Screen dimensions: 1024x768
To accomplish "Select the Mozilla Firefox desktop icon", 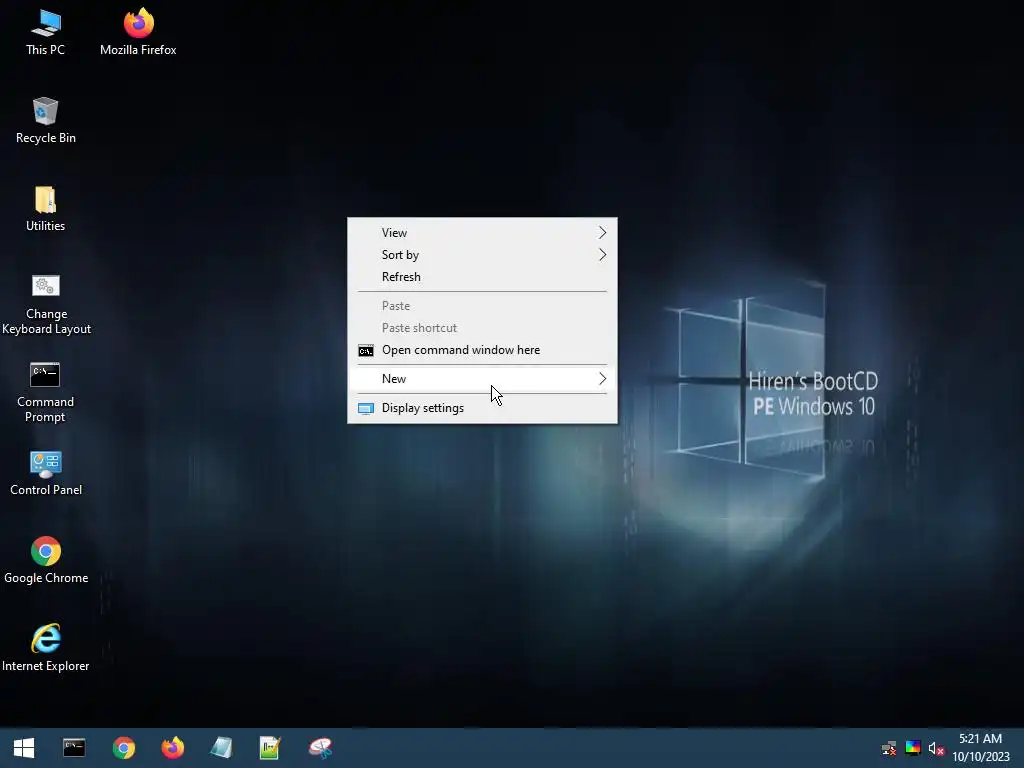I will [138, 32].
